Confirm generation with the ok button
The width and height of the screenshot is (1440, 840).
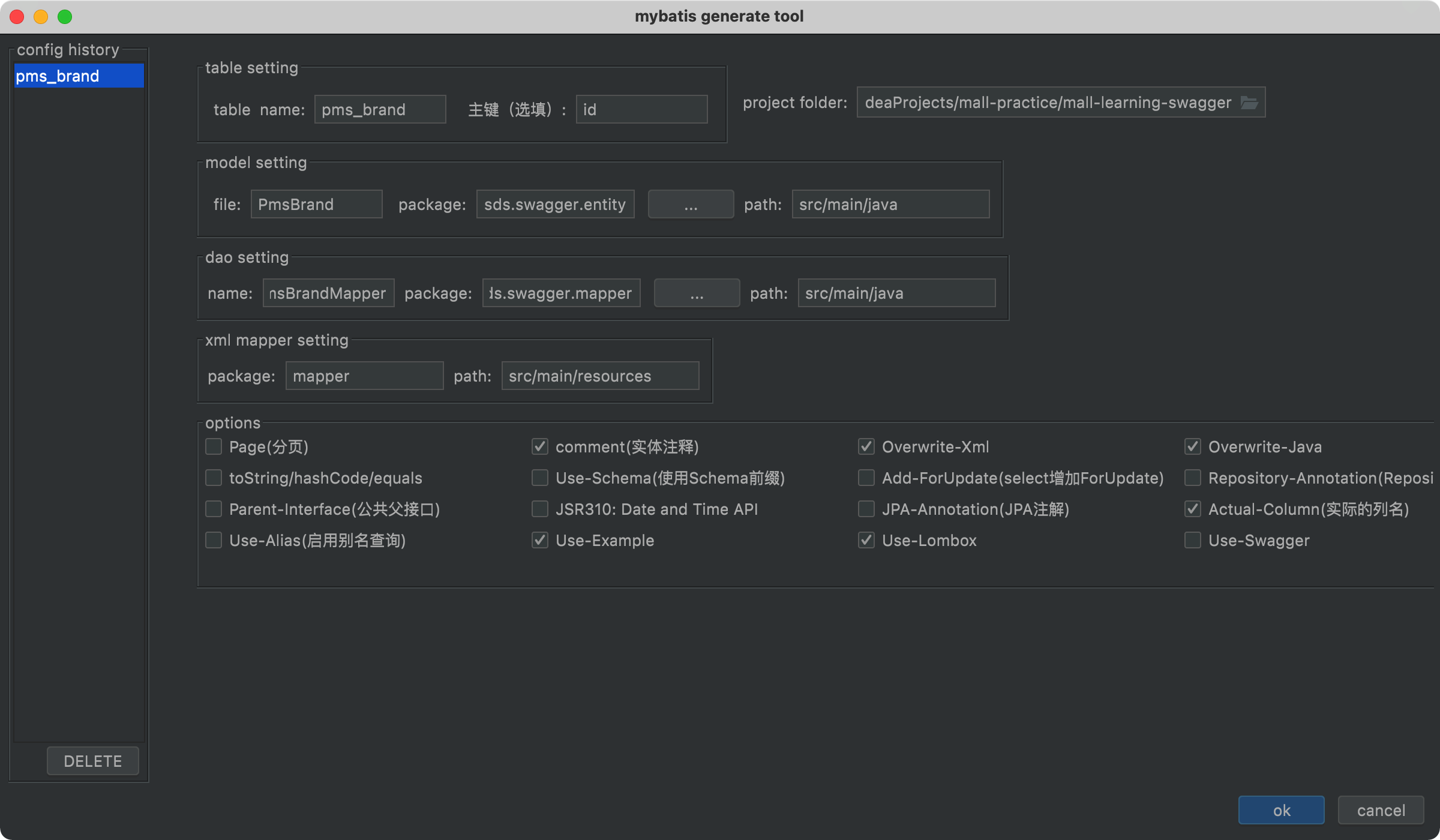tap(1281, 810)
